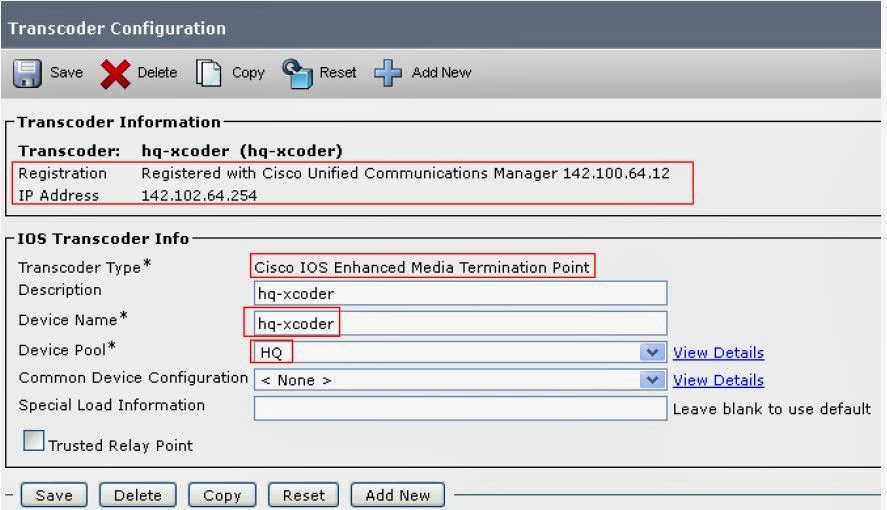Click the Save label in top toolbar
Image resolution: width=887 pixels, height=510 pixels.
point(66,72)
